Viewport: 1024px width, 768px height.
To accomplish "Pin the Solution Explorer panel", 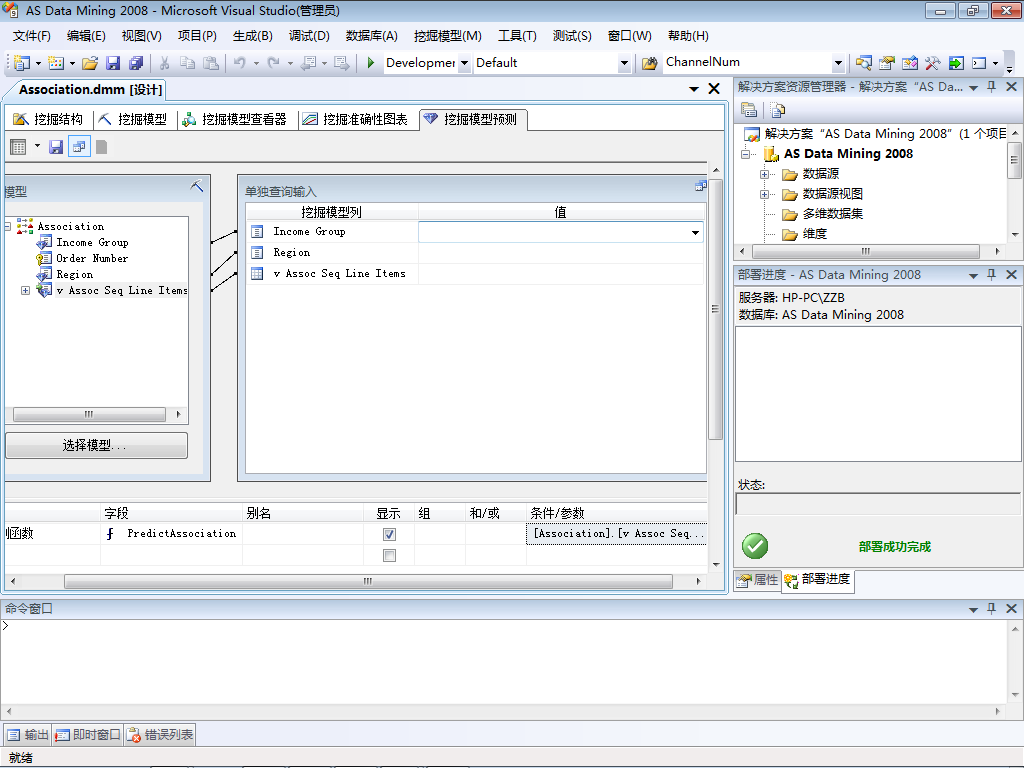I will (991, 87).
